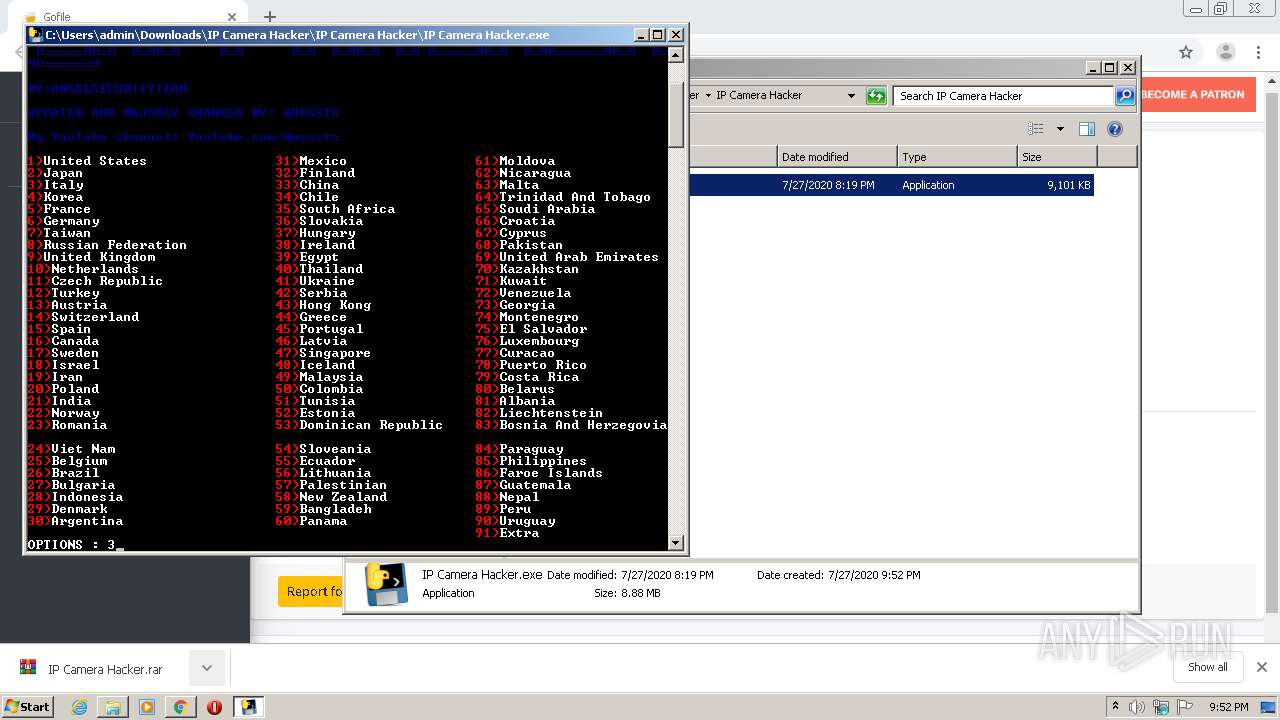
Task: Show hidden tray icons arrow
Action: [x=1116, y=707]
